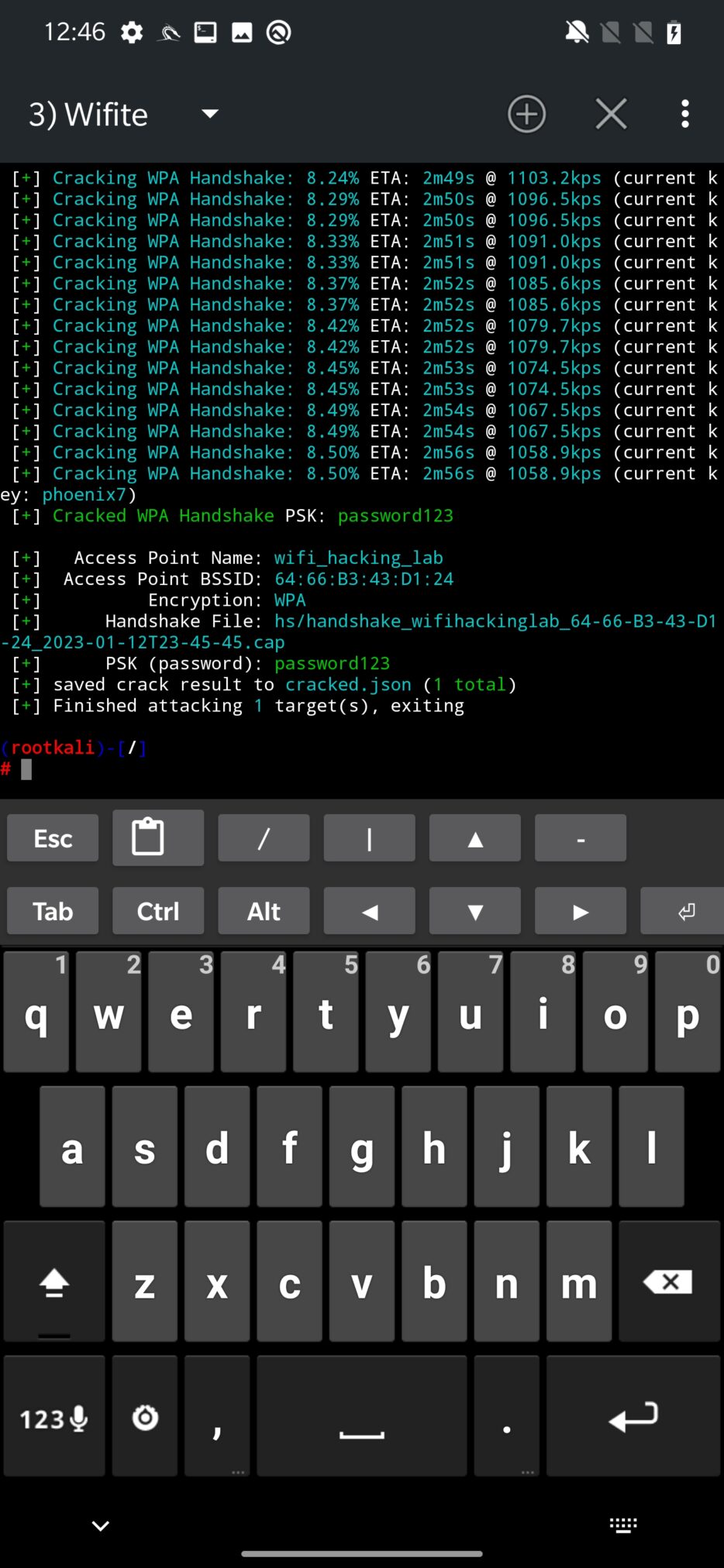Close the current terminal session
Viewport: 724px width, 1568px height.
pyautogui.click(x=612, y=115)
